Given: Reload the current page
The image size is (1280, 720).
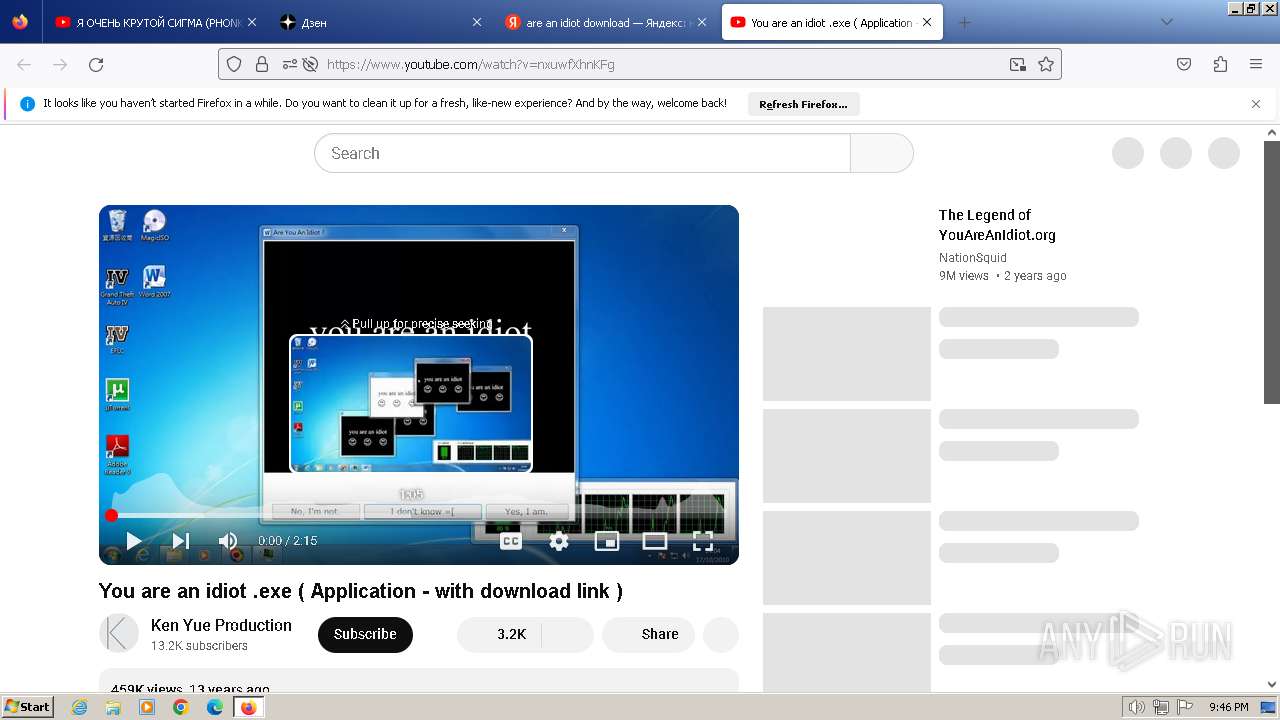Looking at the screenshot, I should pos(96,64).
